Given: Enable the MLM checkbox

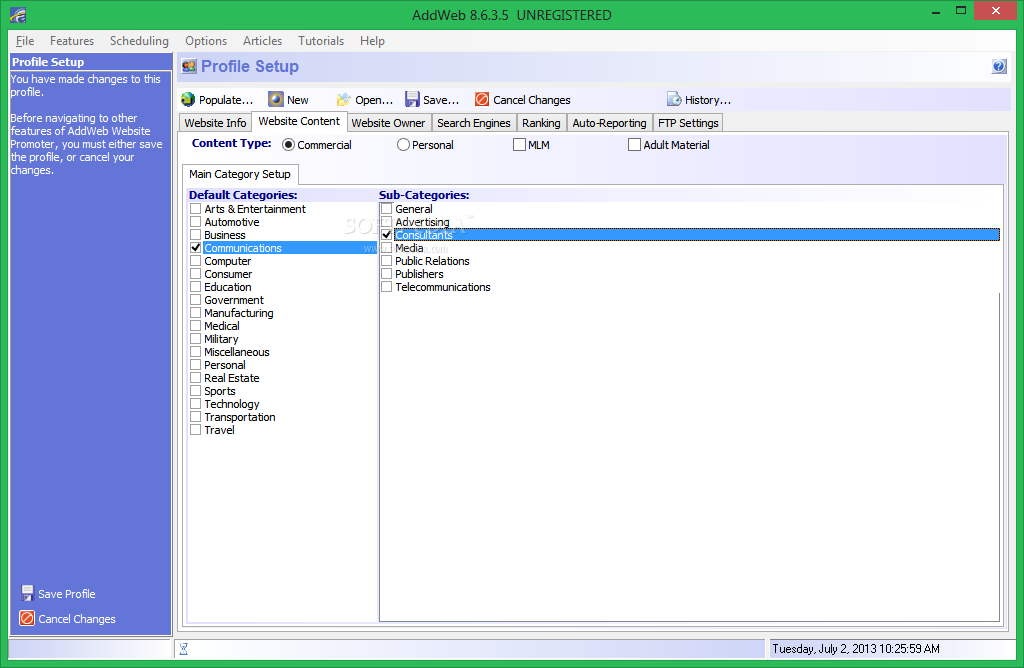Looking at the screenshot, I should click(519, 144).
